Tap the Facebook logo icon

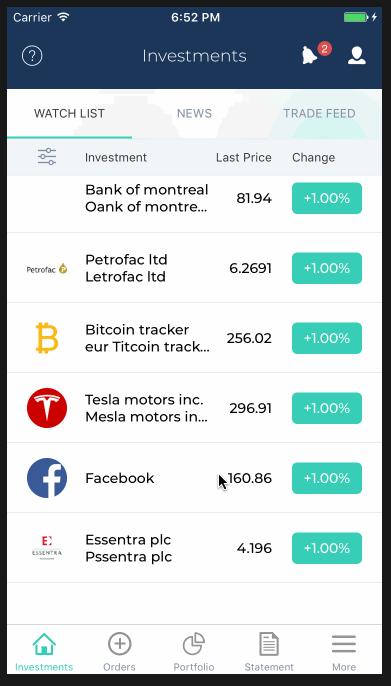47,478
